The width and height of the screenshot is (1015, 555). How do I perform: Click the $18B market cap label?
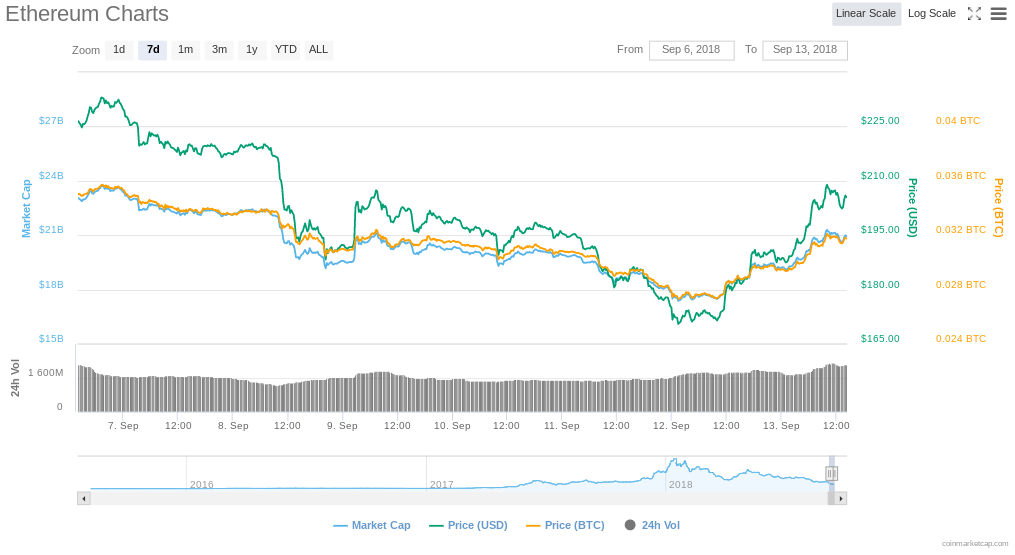click(51, 284)
